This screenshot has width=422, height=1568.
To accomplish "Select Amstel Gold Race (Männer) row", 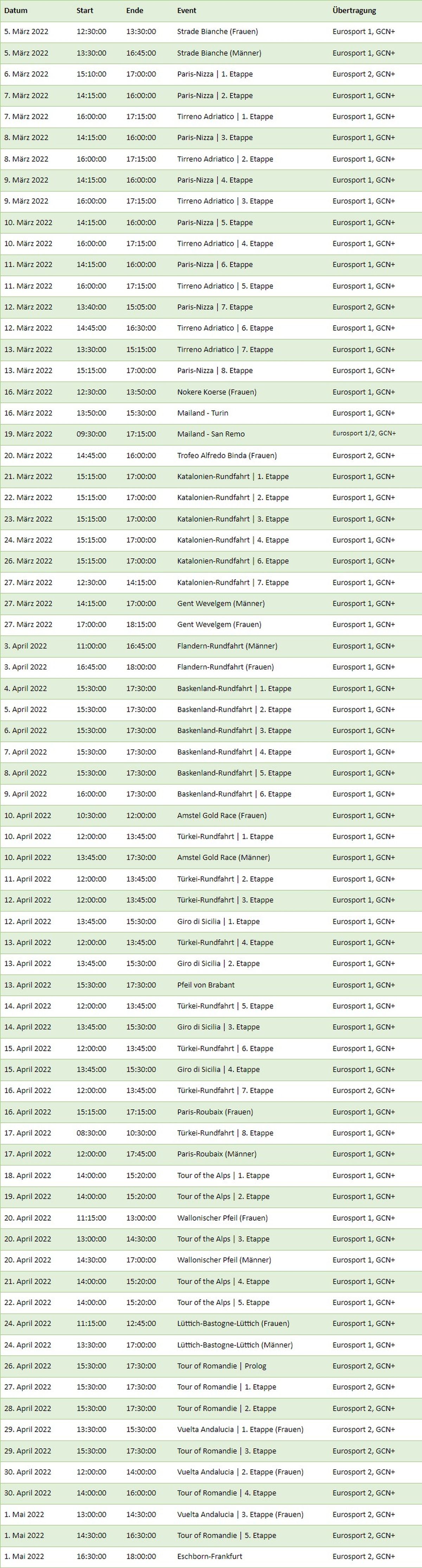I will (x=211, y=858).
